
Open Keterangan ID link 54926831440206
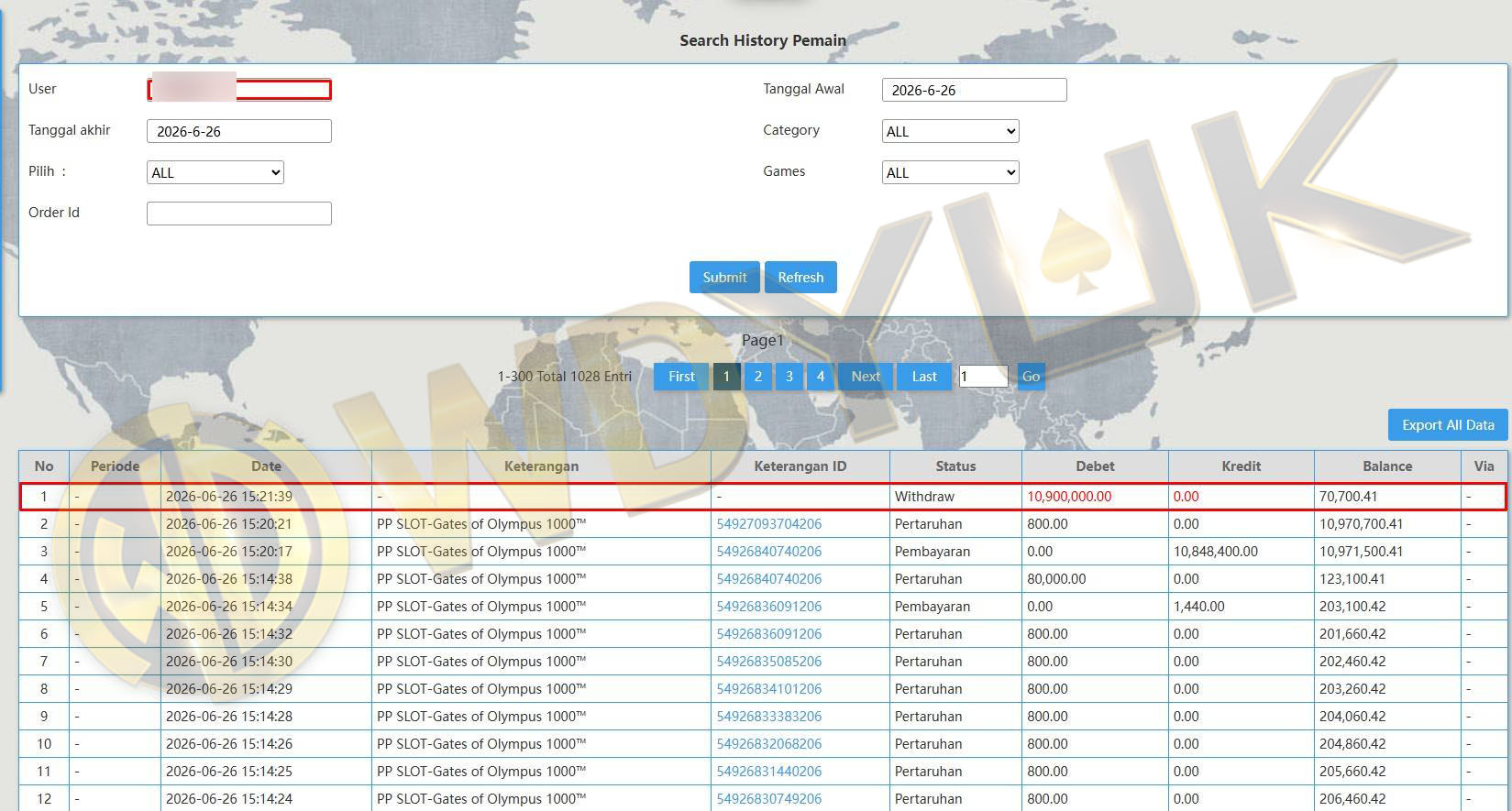coord(769,772)
